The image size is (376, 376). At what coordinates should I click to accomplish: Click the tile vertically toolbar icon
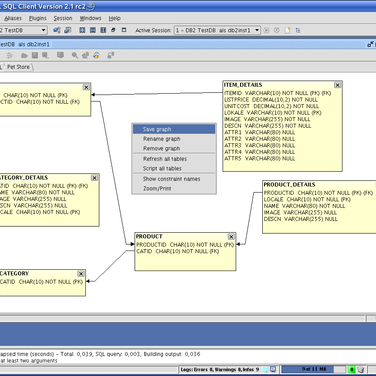click(103, 30)
